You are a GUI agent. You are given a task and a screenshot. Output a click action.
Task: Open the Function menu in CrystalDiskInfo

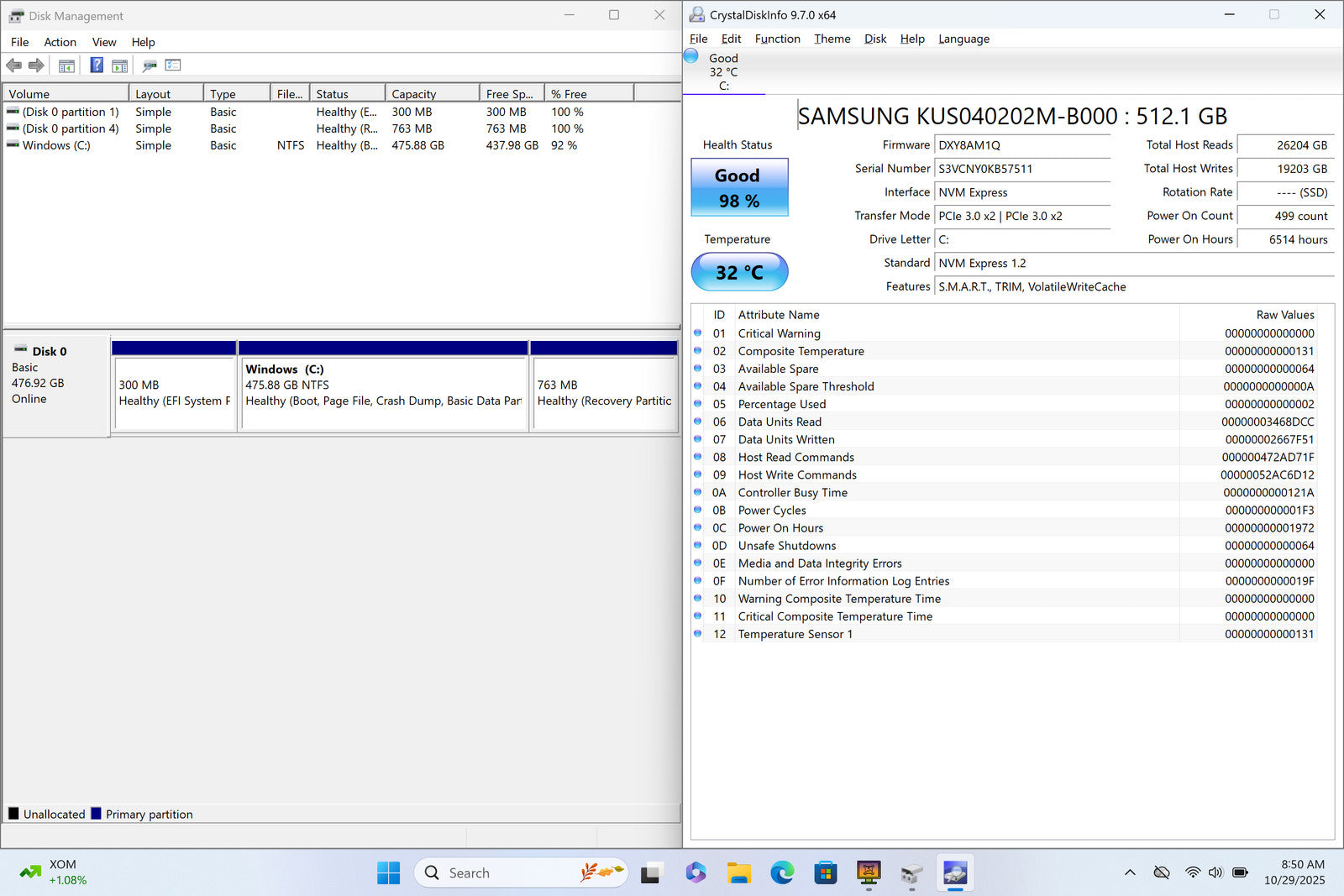coord(777,39)
